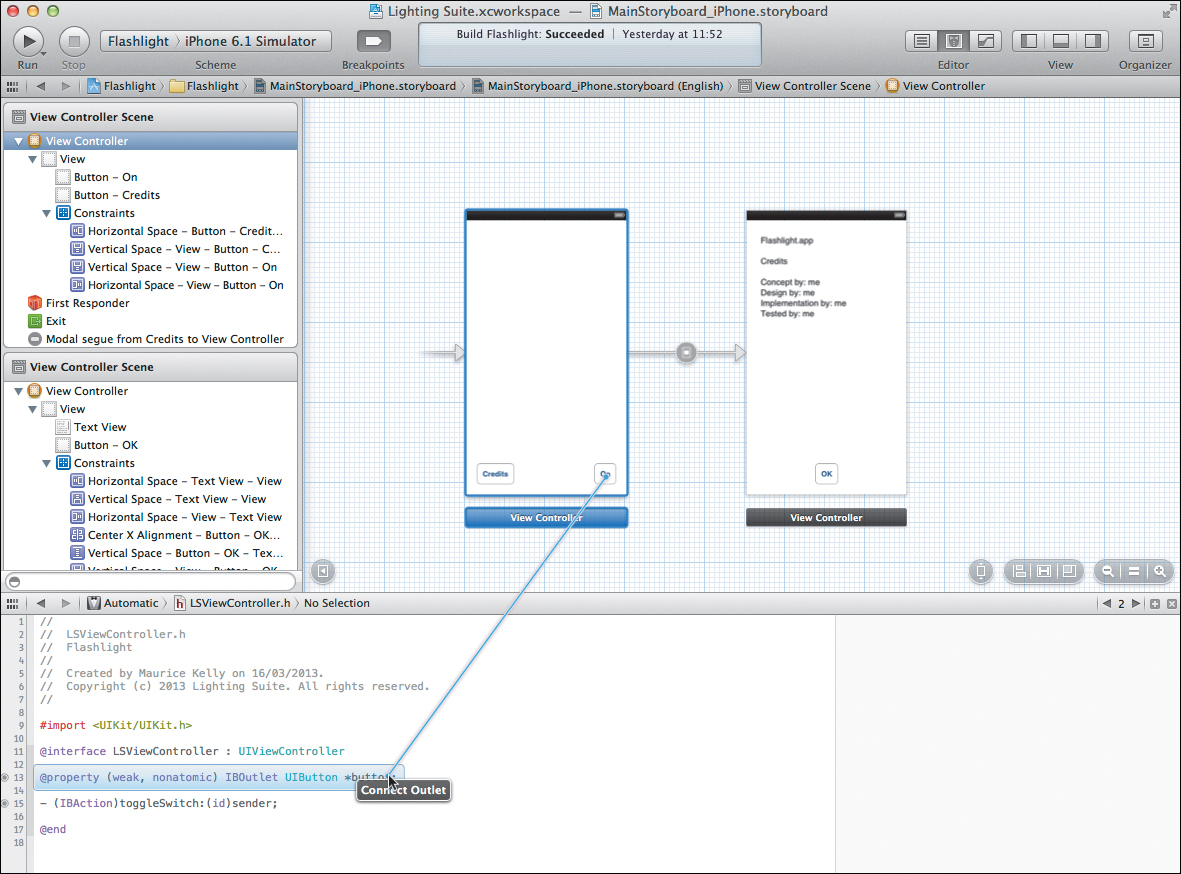Run the Flashlight app

click(x=29, y=41)
